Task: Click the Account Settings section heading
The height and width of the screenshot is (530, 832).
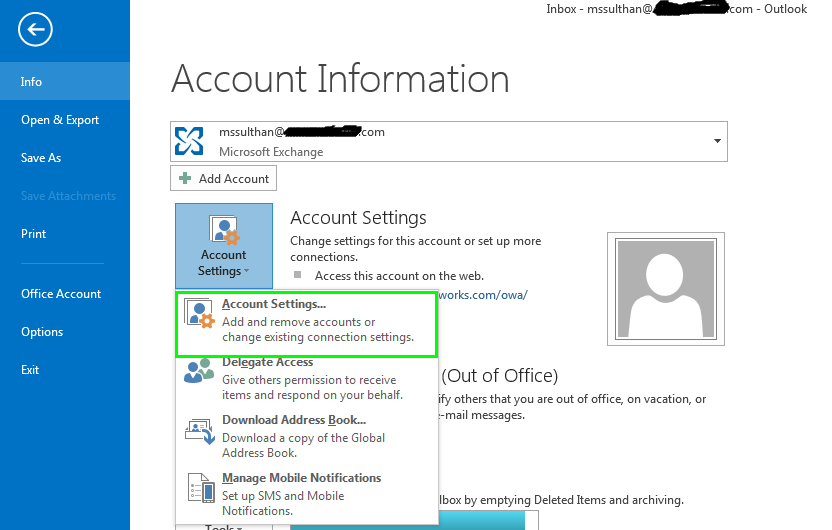Action: click(x=358, y=218)
